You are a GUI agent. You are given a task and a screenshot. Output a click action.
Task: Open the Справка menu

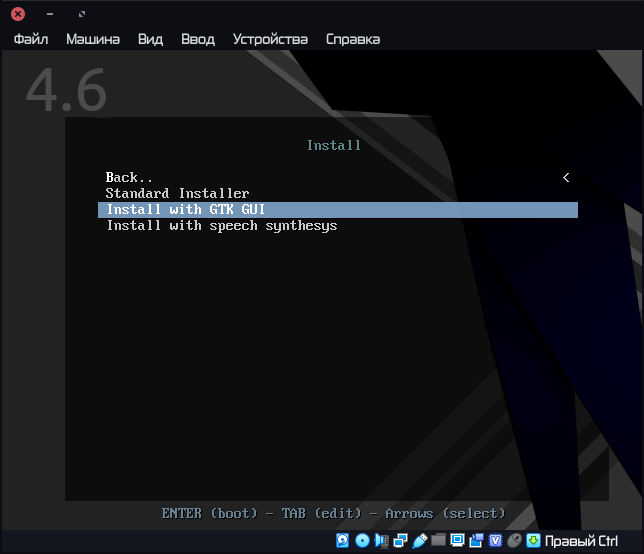coord(353,39)
